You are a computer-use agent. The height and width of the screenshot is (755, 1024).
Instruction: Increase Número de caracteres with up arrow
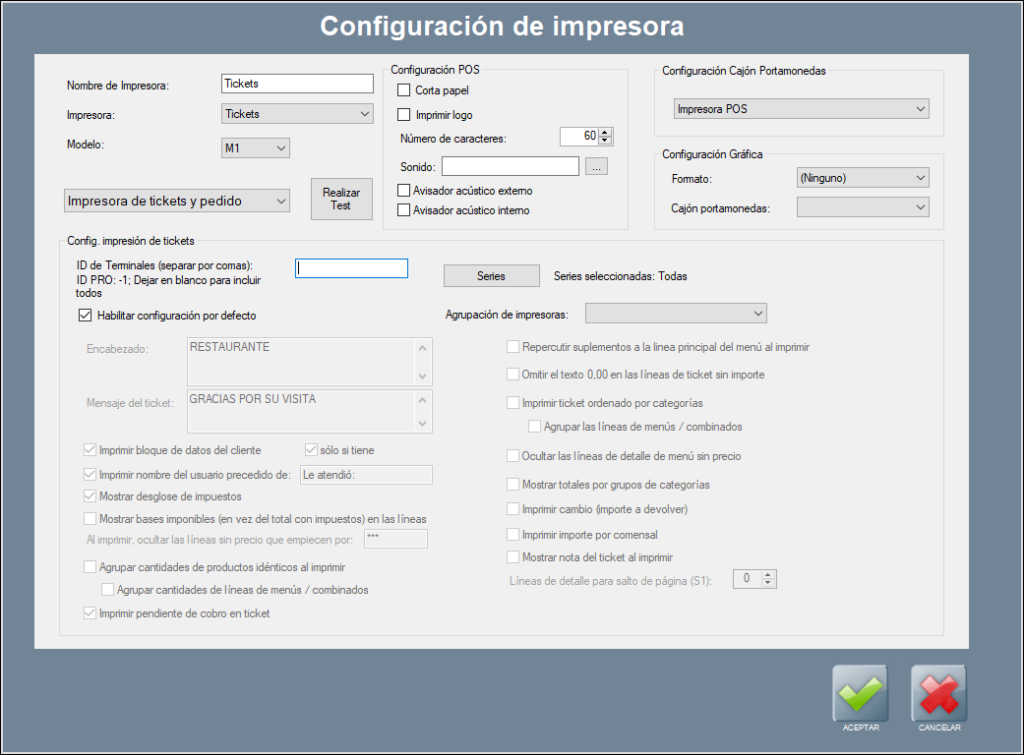click(x=605, y=131)
